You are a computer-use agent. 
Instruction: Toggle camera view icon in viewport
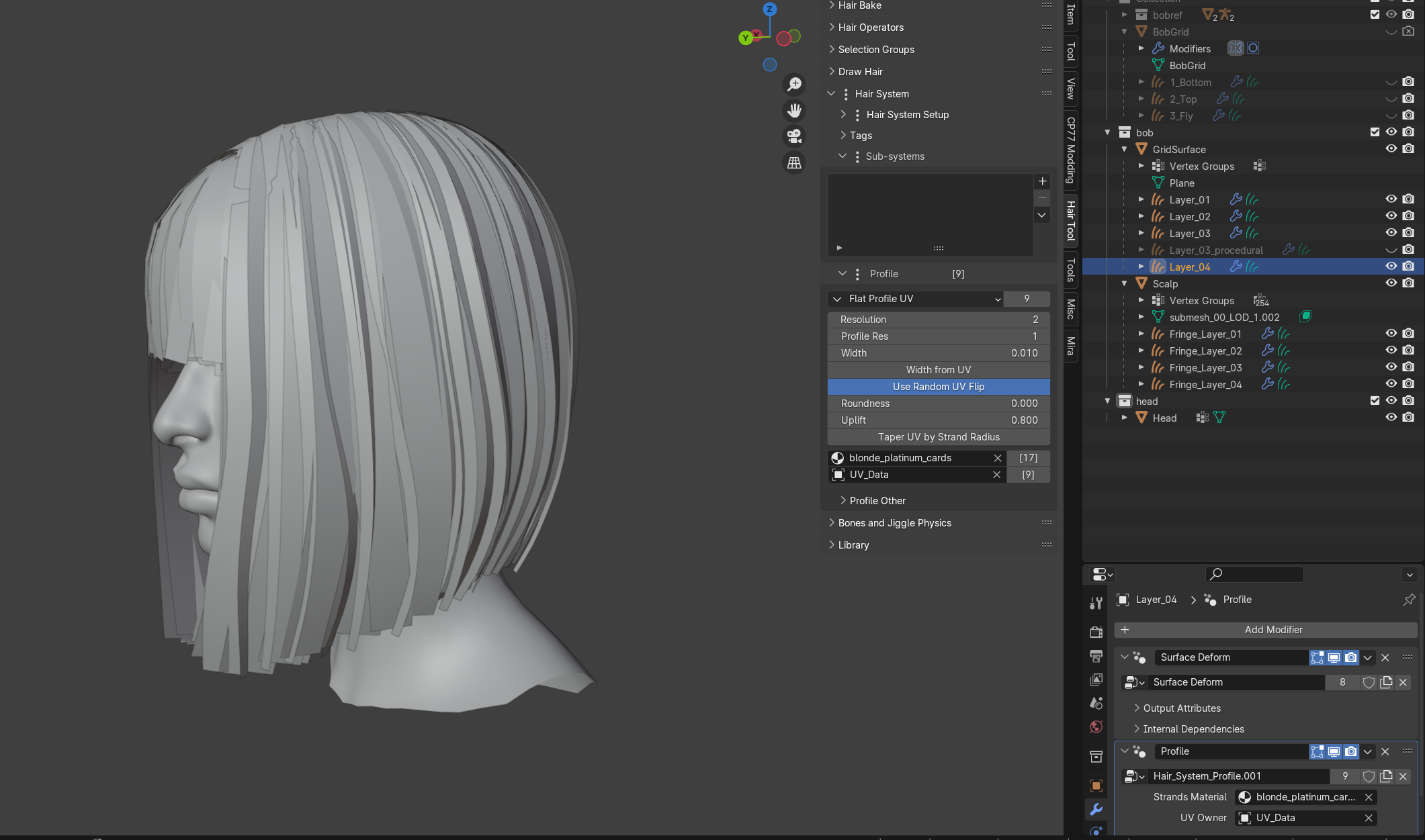tap(794, 136)
